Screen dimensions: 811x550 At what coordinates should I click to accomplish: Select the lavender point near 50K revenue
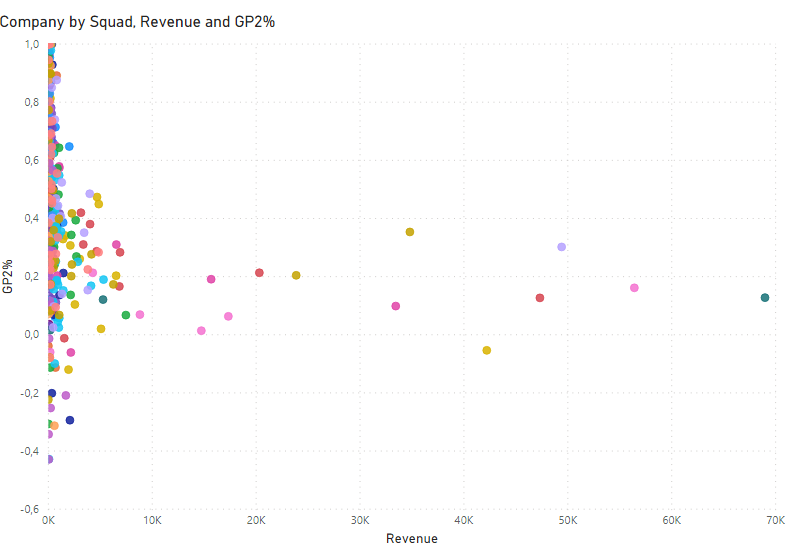pos(561,247)
